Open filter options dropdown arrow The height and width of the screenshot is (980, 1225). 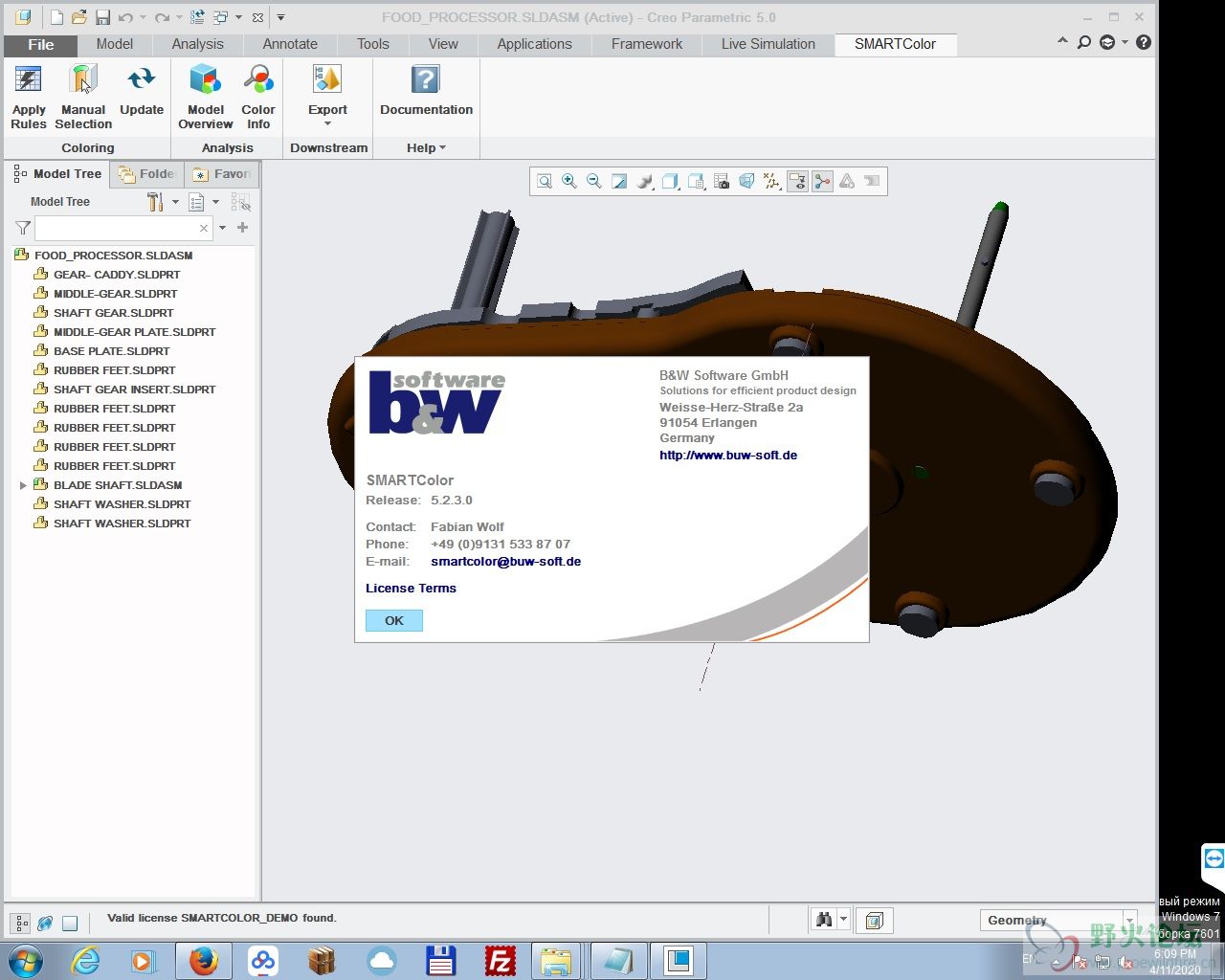(x=222, y=228)
